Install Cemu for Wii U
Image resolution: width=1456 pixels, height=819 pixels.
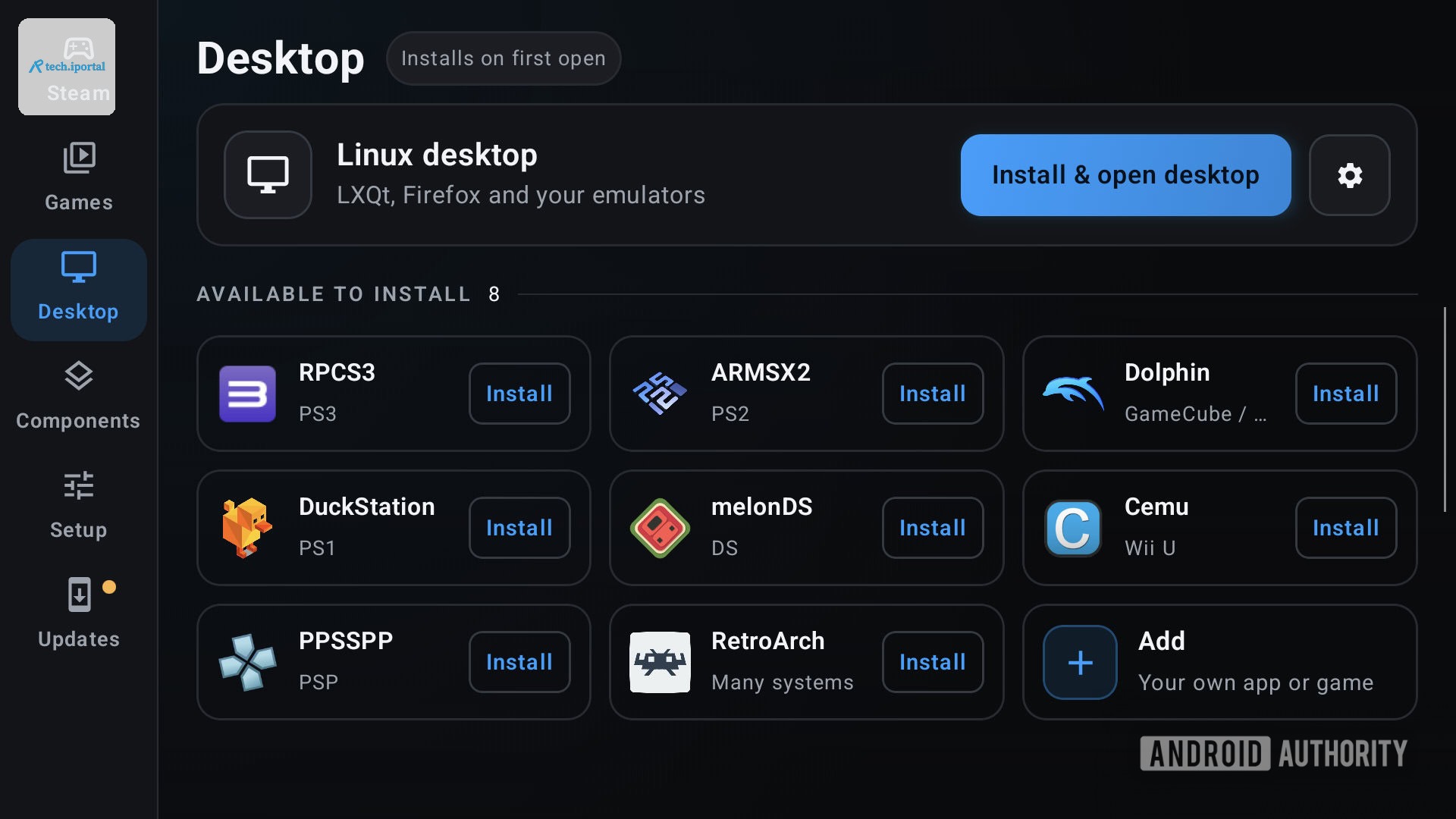[1346, 528]
